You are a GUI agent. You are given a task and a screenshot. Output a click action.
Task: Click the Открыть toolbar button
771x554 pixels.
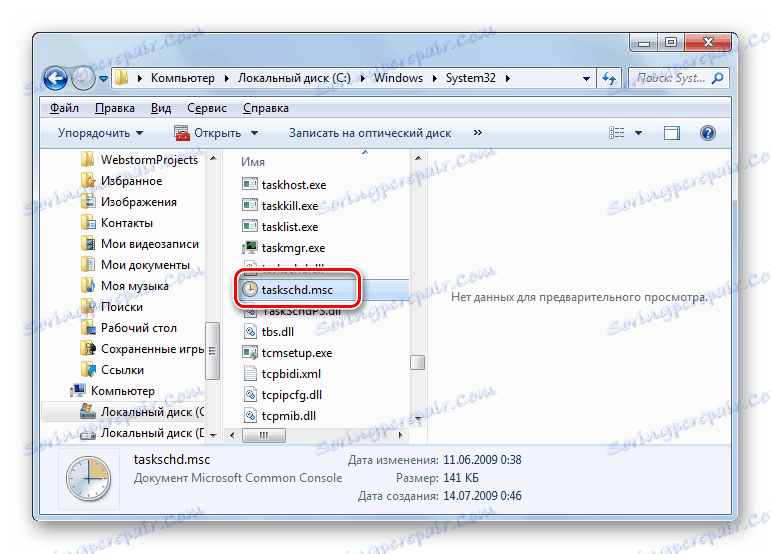pos(208,133)
